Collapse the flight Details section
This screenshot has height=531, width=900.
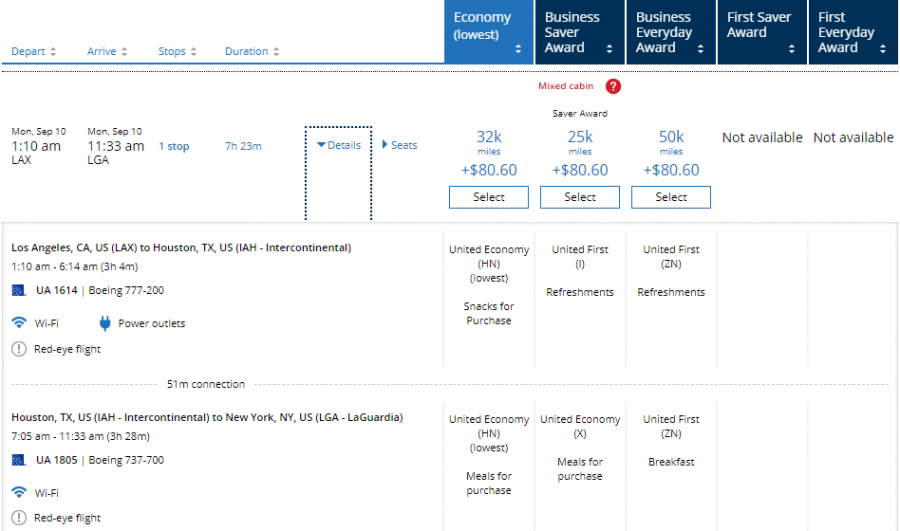point(338,145)
